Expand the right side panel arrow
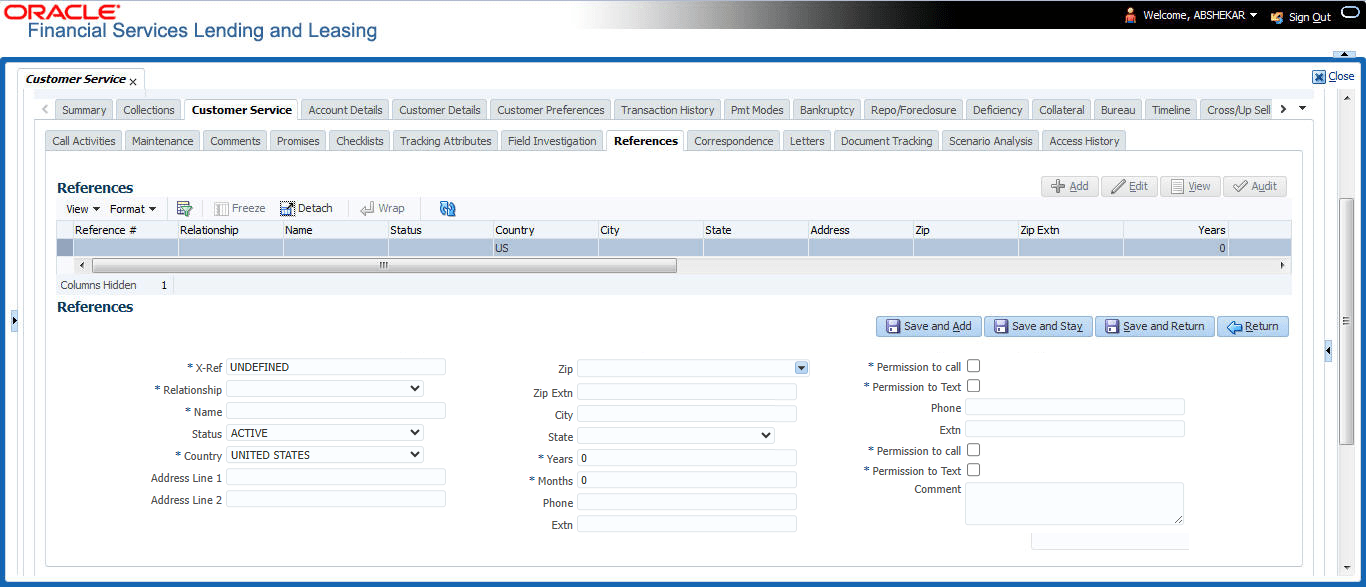1366x587 pixels. pyautogui.click(x=1327, y=351)
